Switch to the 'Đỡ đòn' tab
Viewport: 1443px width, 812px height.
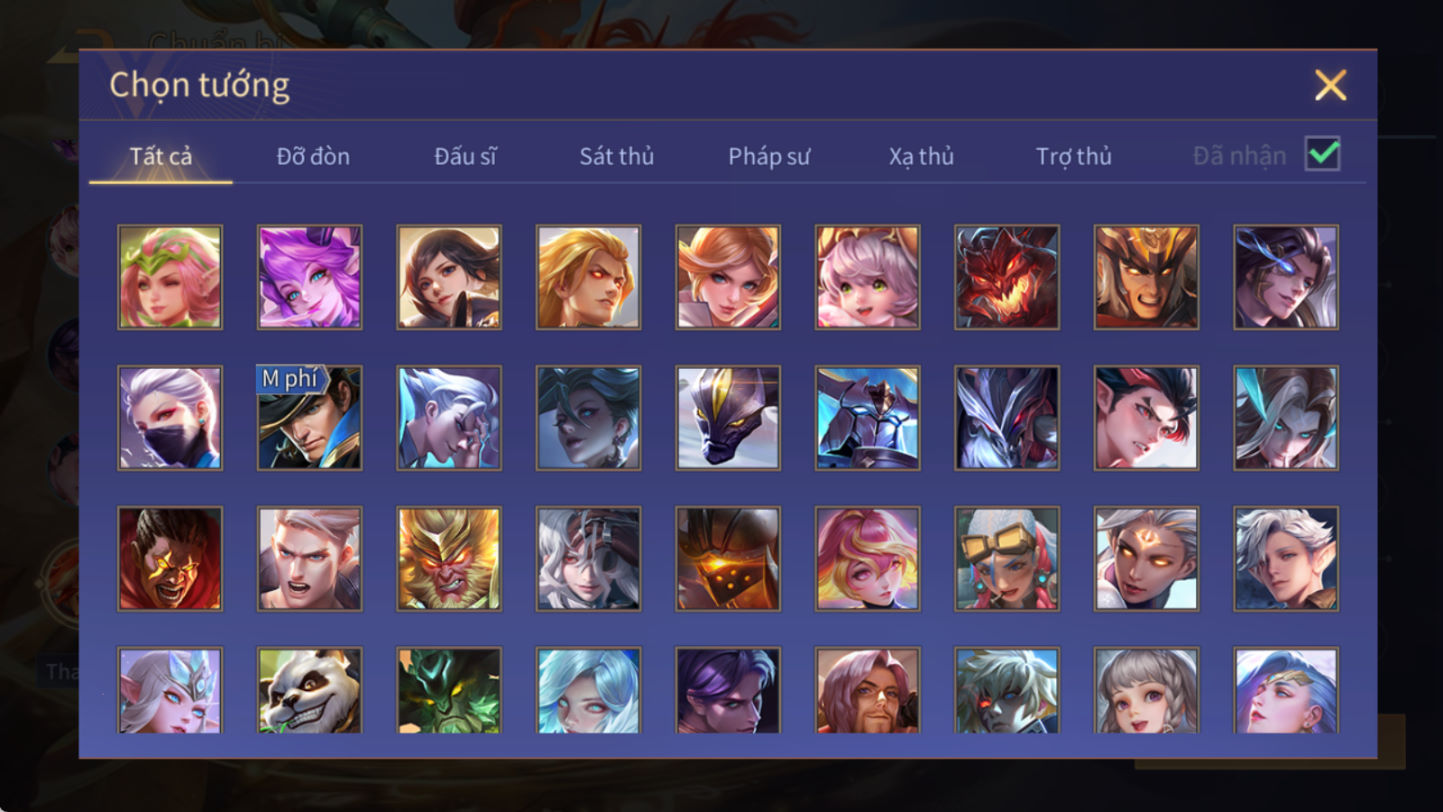313,156
